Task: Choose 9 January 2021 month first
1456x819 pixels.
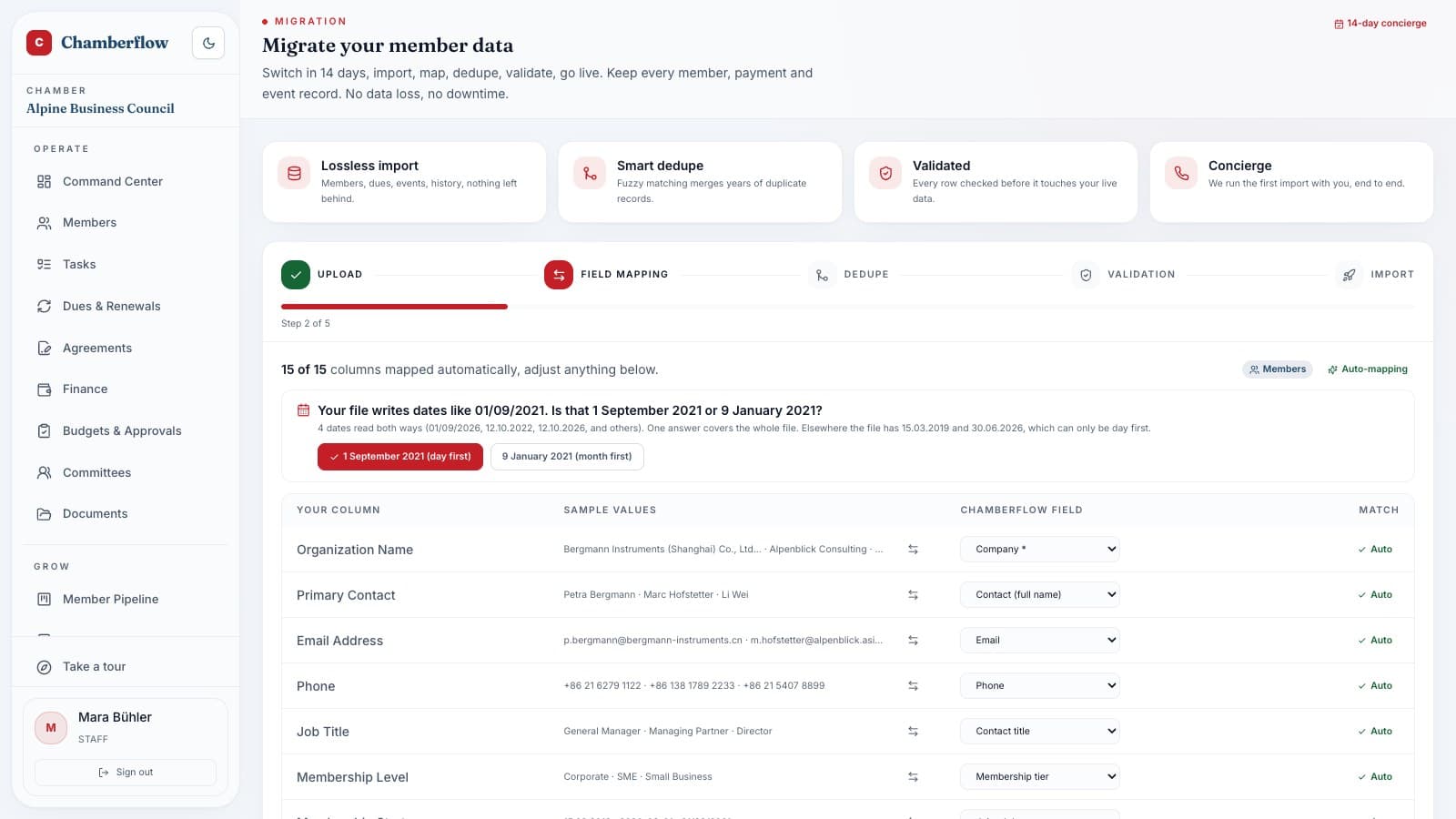Action: [x=567, y=456]
